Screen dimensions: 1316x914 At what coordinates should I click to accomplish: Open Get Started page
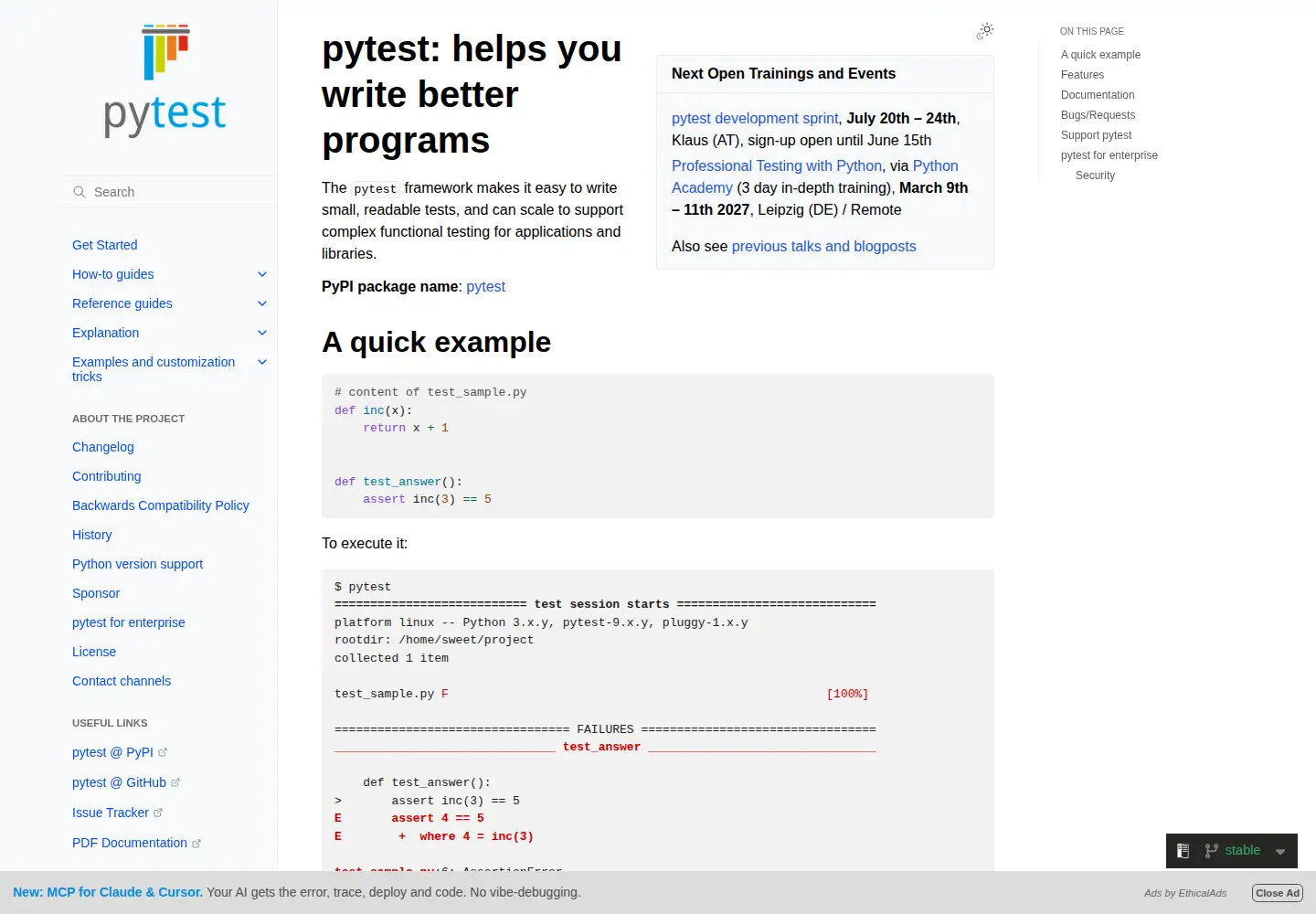click(105, 245)
